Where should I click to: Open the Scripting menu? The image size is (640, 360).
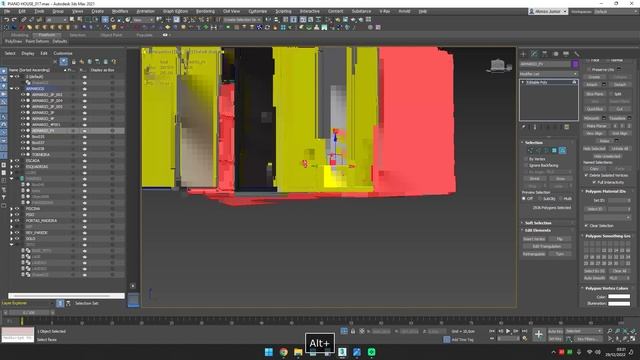click(x=283, y=11)
